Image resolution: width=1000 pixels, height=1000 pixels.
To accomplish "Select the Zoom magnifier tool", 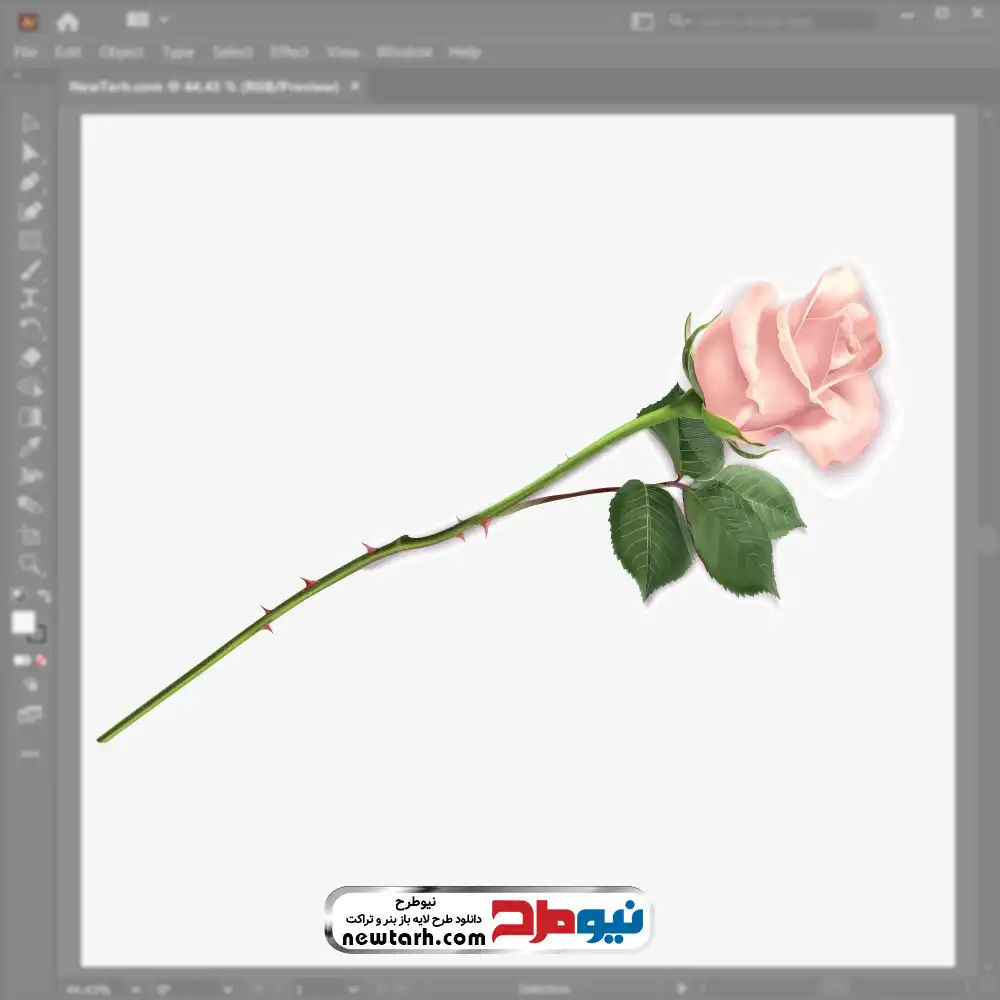I will pos(30,564).
